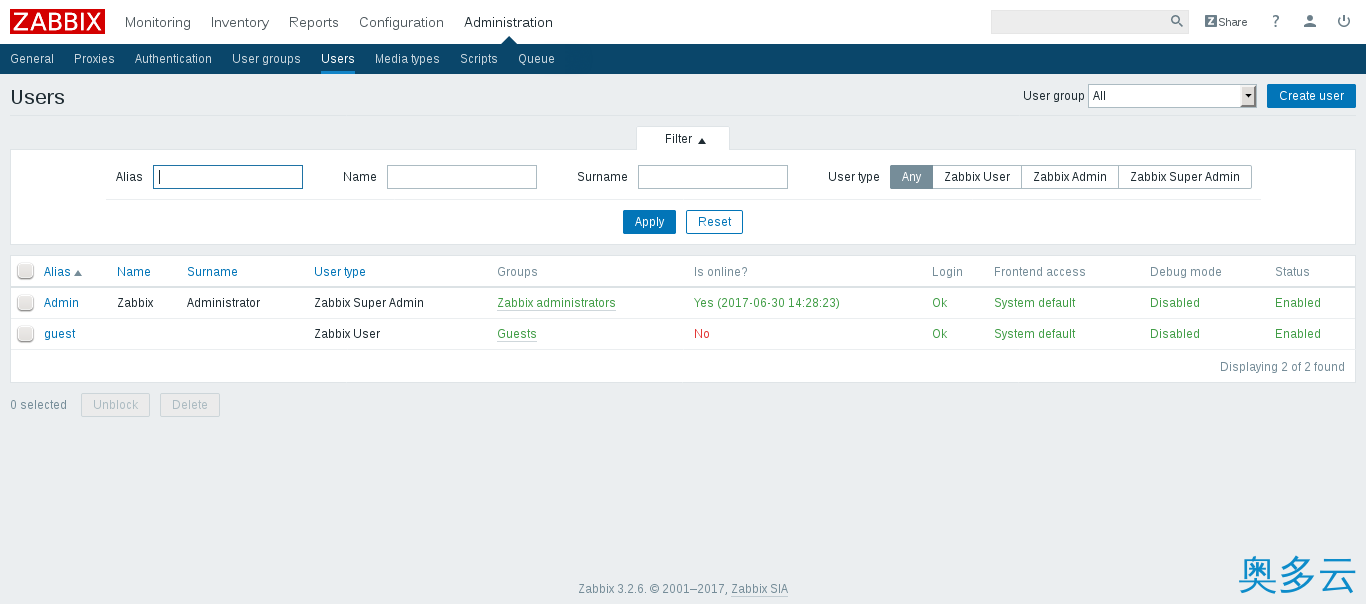Click the search magnifier icon
Screen dimensions: 1366x604
[x=1177, y=21]
